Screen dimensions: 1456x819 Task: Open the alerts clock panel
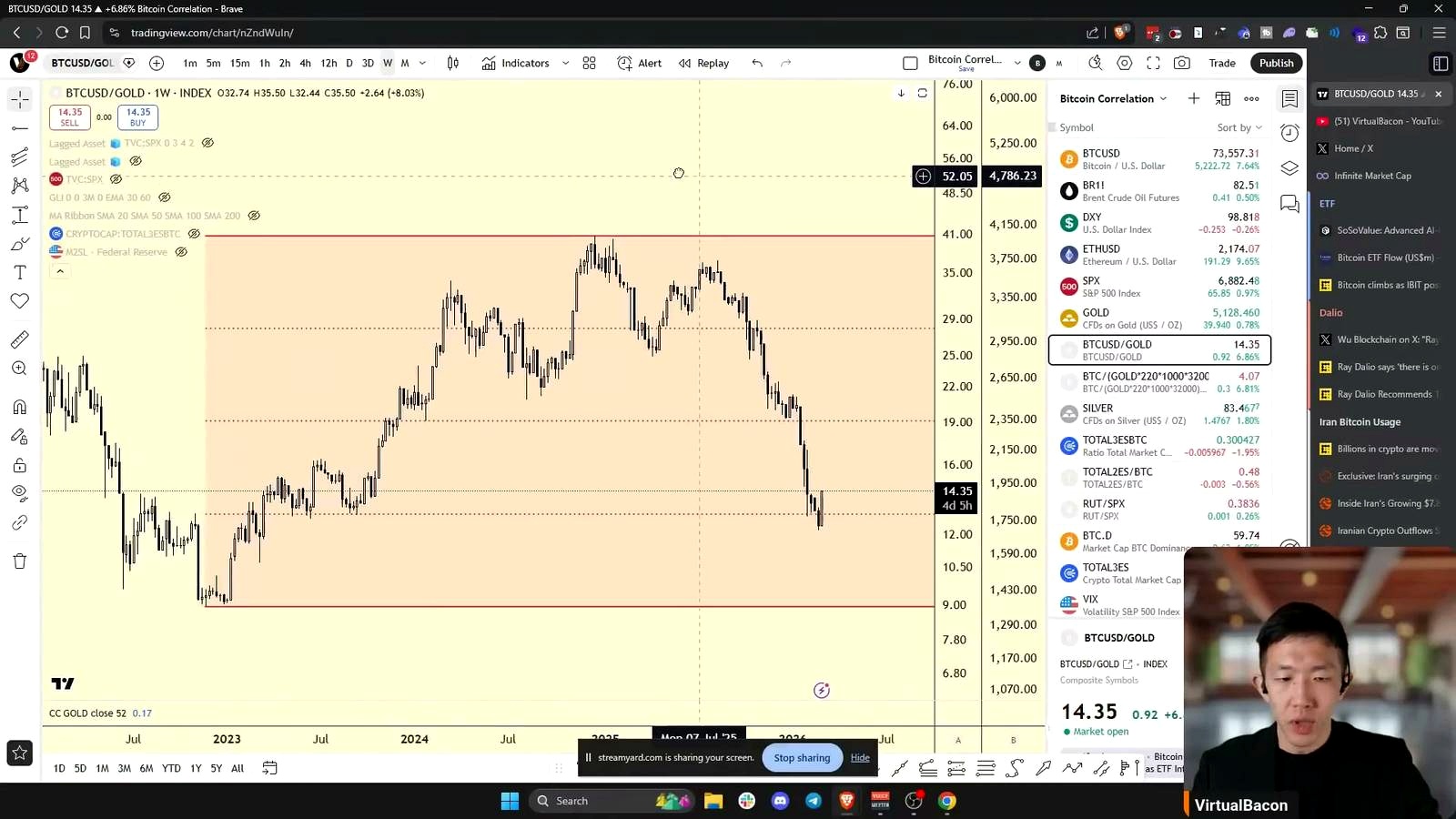pyautogui.click(x=1289, y=134)
